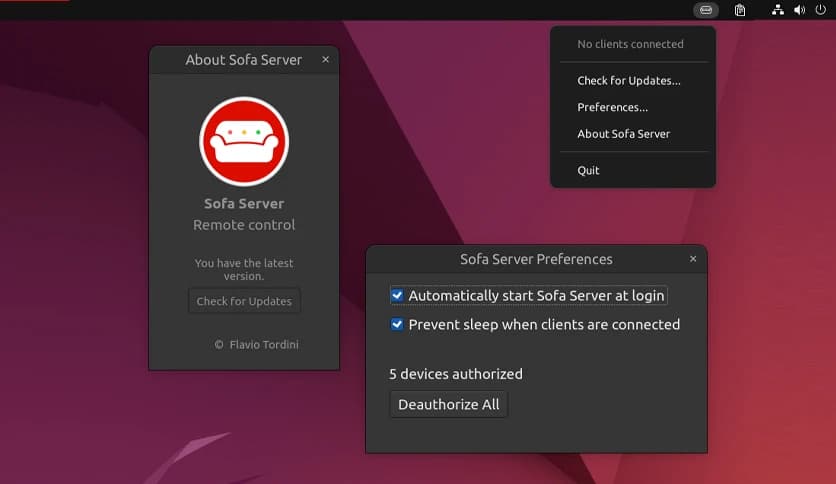Click the Deauthorize All button
Viewport: 836px width, 484px height.
click(x=449, y=405)
